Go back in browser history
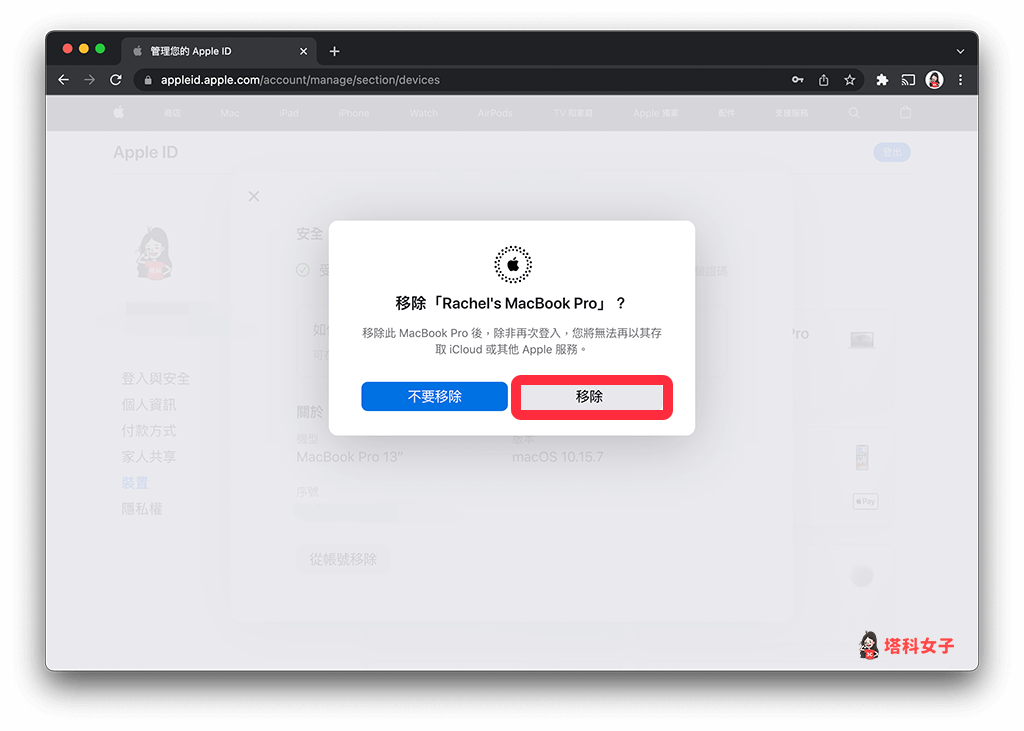Viewport: 1024px width, 731px height. pos(63,80)
